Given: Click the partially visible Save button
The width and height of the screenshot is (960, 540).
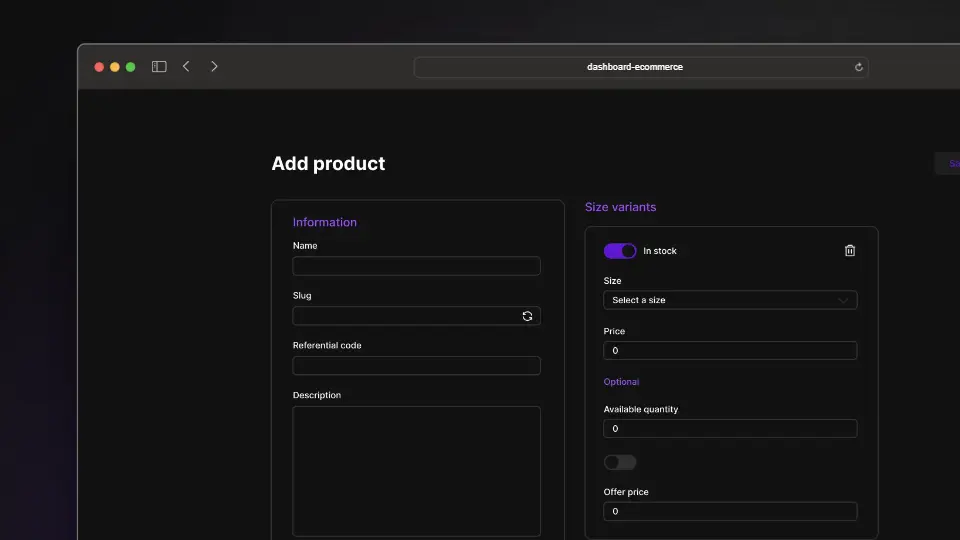Looking at the screenshot, I should (948, 164).
